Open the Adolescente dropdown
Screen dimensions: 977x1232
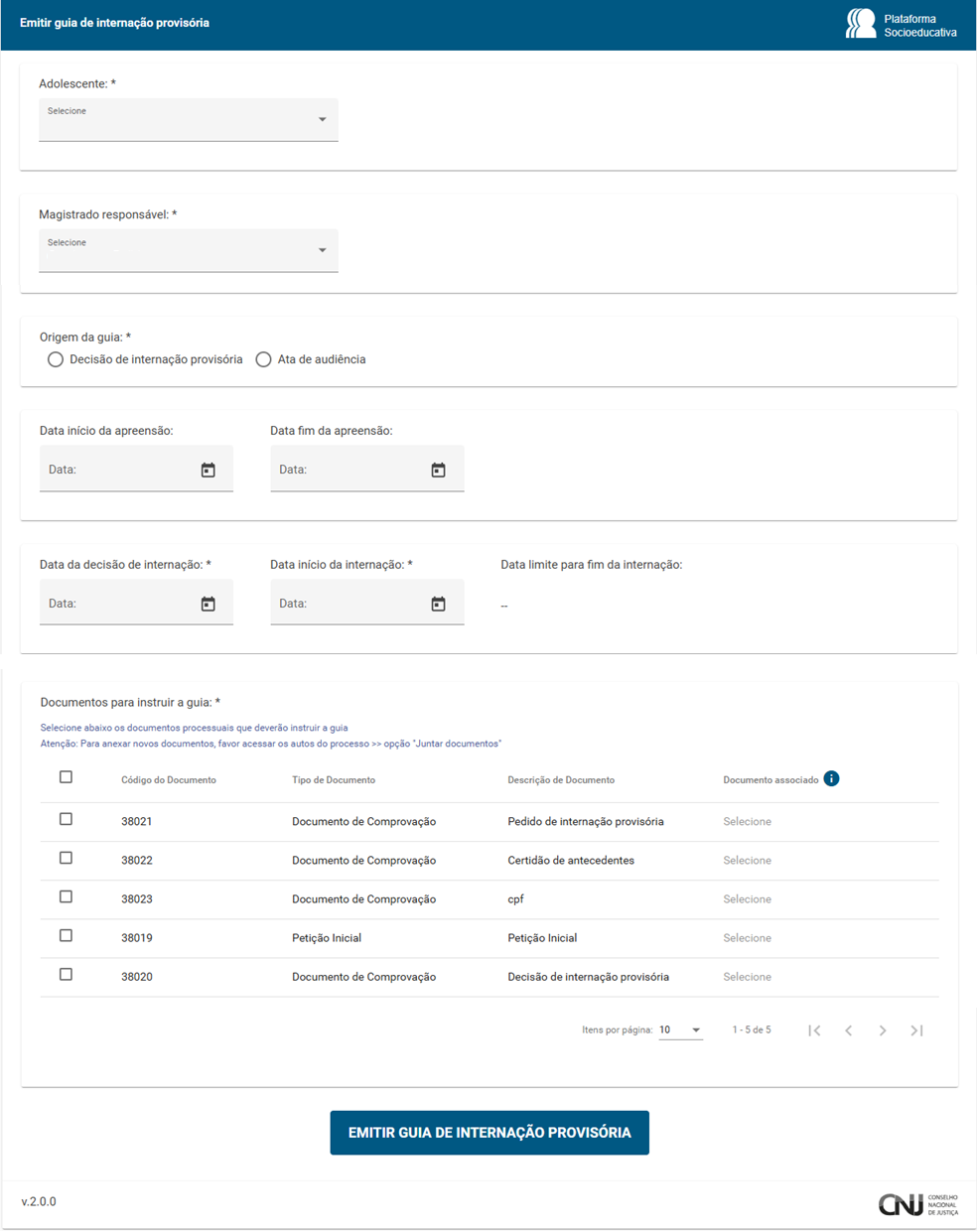(x=189, y=119)
